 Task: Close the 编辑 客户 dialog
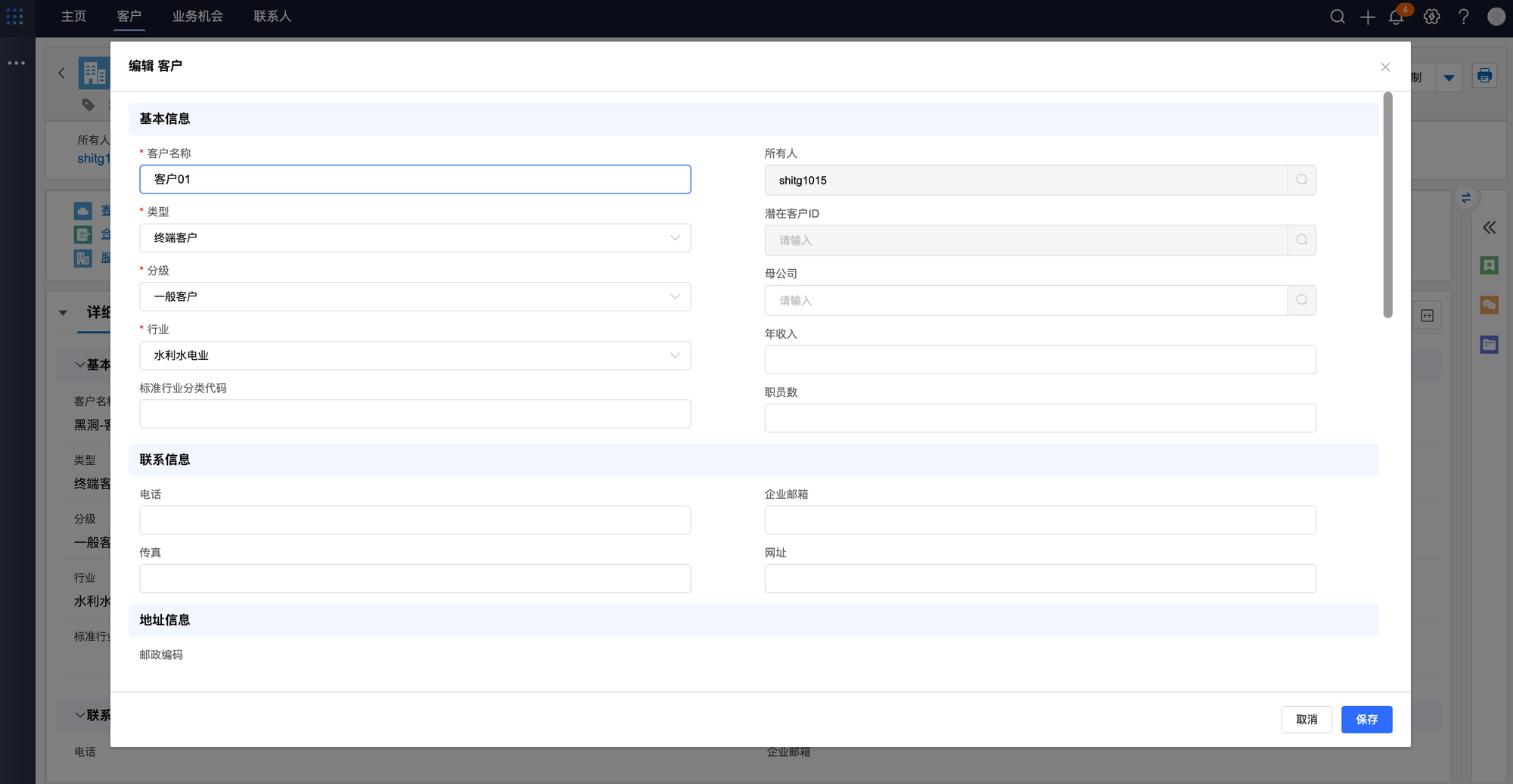pyautogui.click(x=1385, y=67)
